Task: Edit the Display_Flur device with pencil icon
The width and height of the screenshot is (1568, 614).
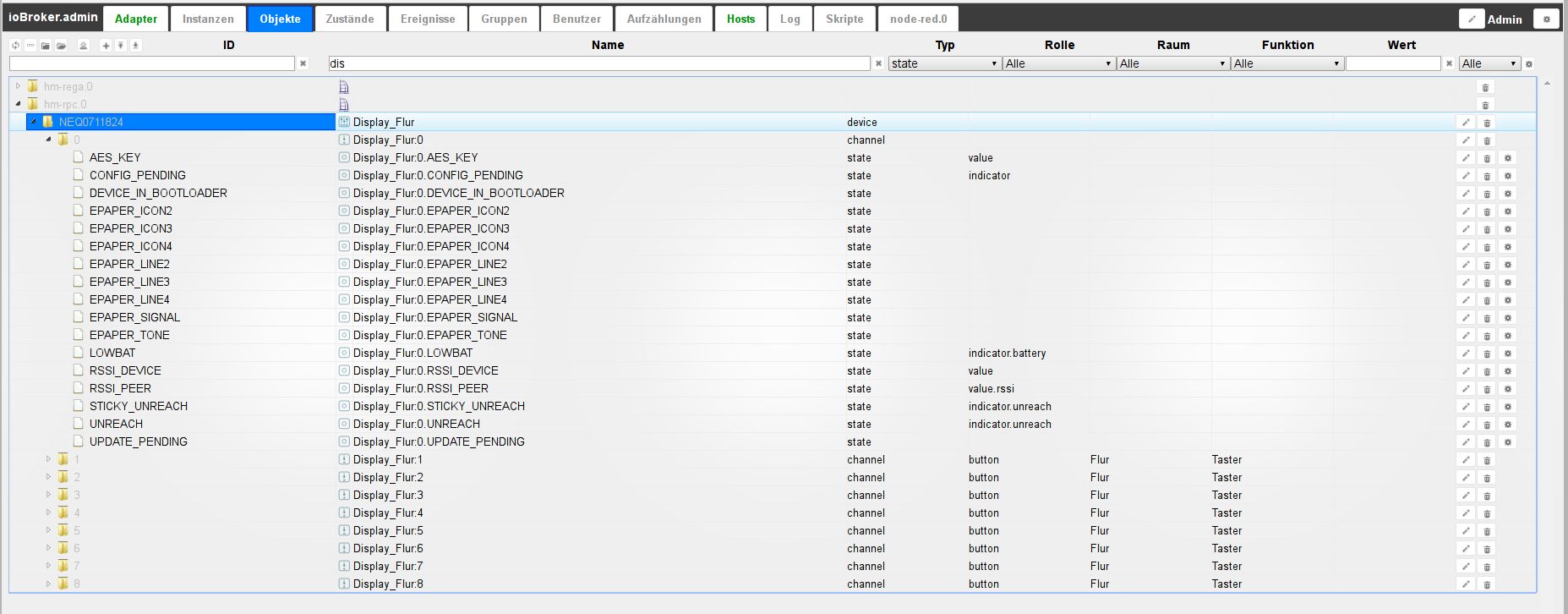Action: point(1466,123)
